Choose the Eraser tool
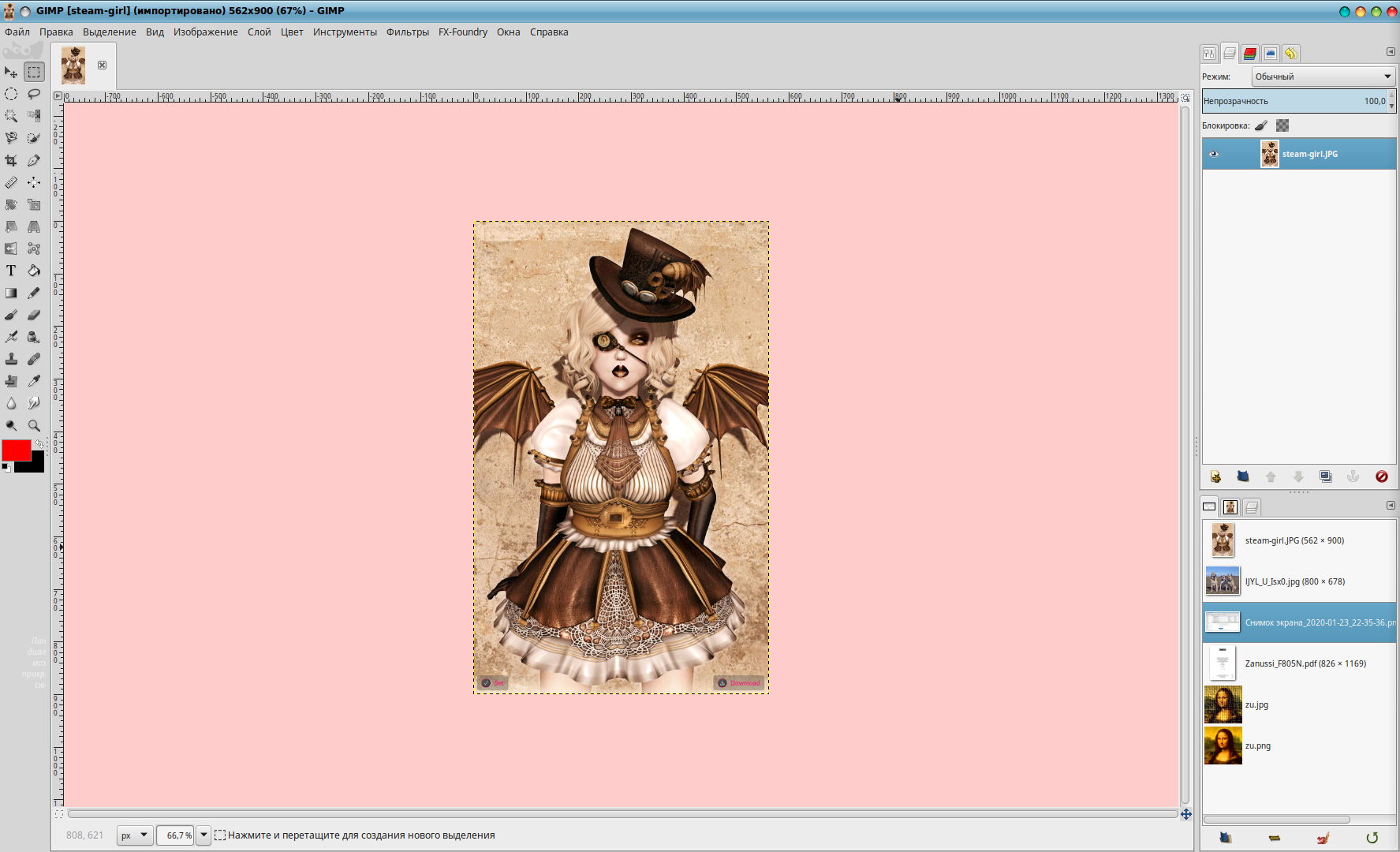Viewport: 1400px width, 852px height. click(x=34, y=315)
